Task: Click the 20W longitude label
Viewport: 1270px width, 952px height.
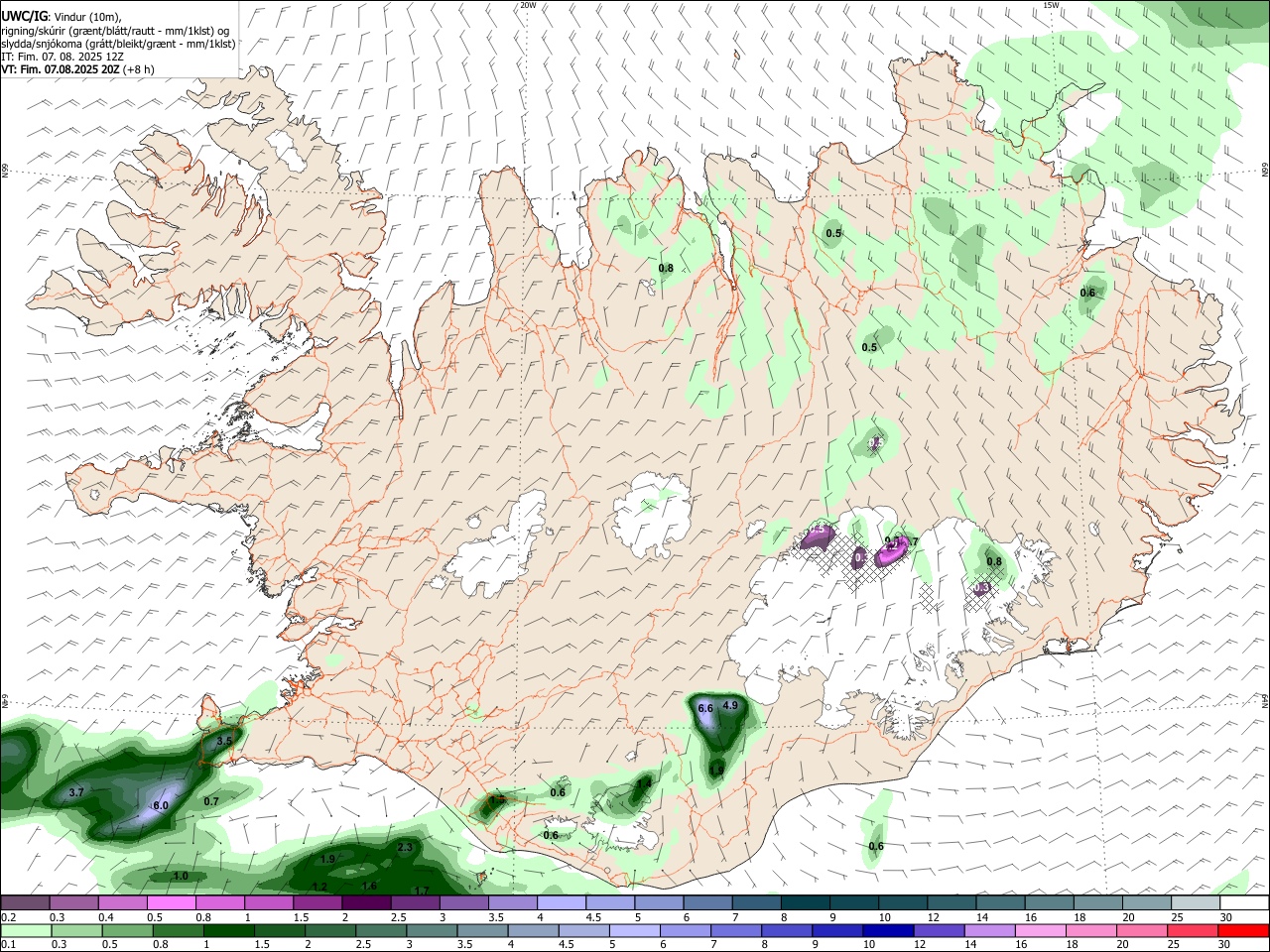Action: pyautogui.click(x=528, y=5)
